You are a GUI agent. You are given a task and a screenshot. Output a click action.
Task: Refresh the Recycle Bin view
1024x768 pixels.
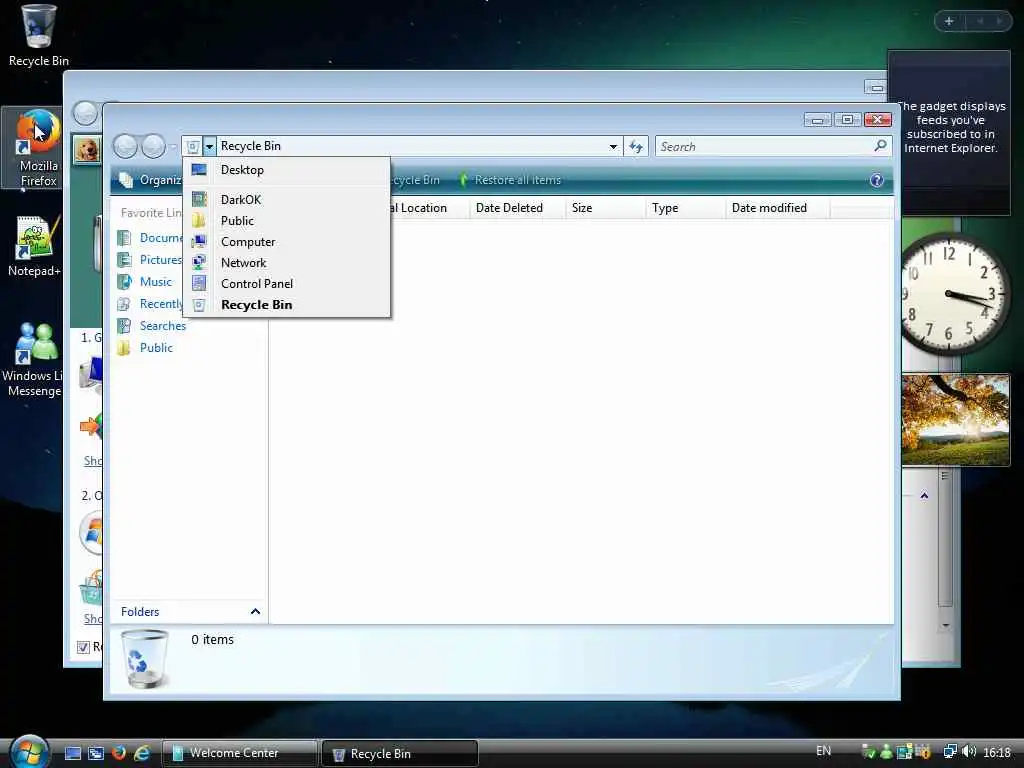[x=636, y=146]
